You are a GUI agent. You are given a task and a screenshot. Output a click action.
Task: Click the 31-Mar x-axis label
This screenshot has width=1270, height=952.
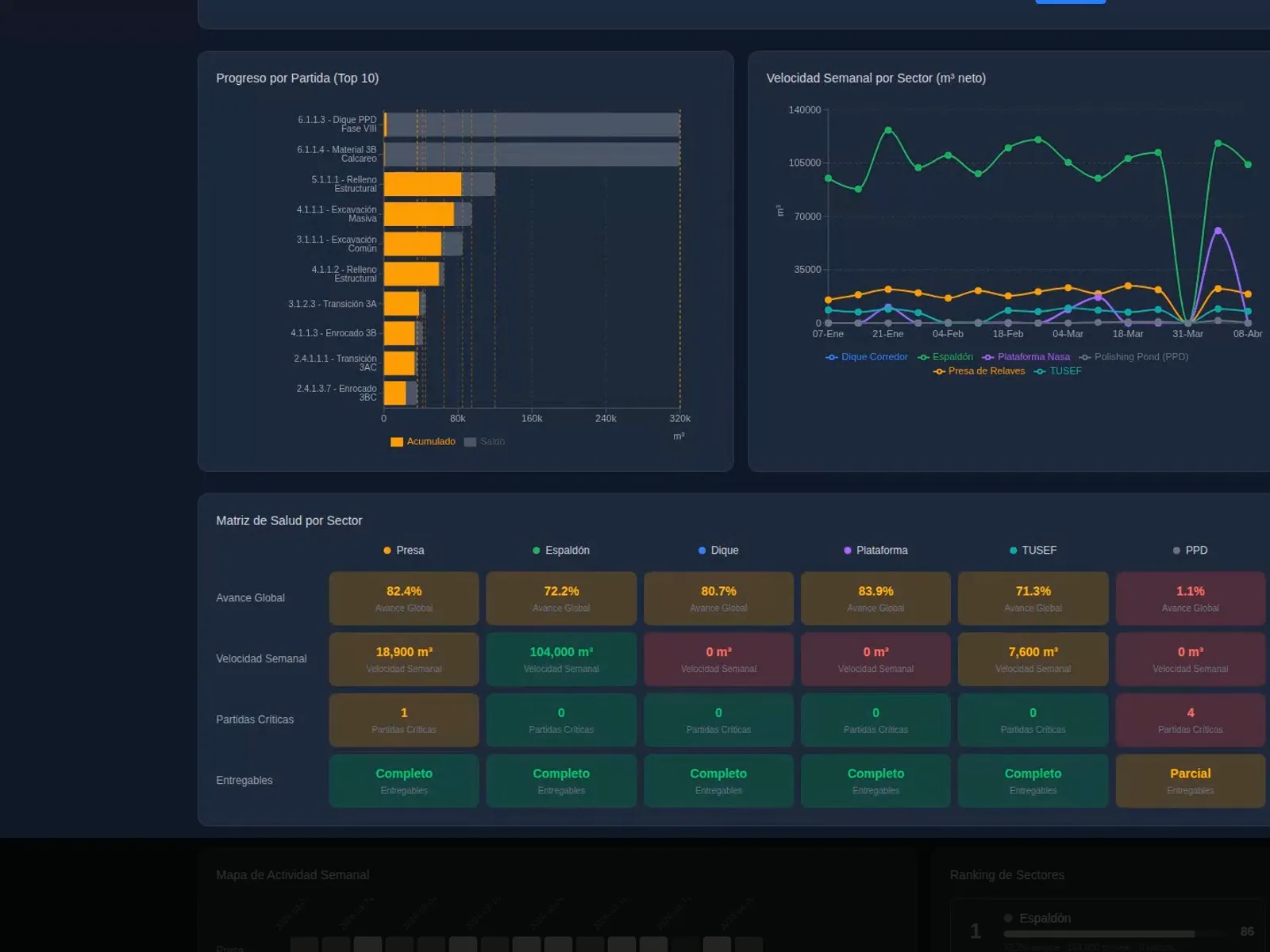pyautogui.click(x=1187, y=334)
